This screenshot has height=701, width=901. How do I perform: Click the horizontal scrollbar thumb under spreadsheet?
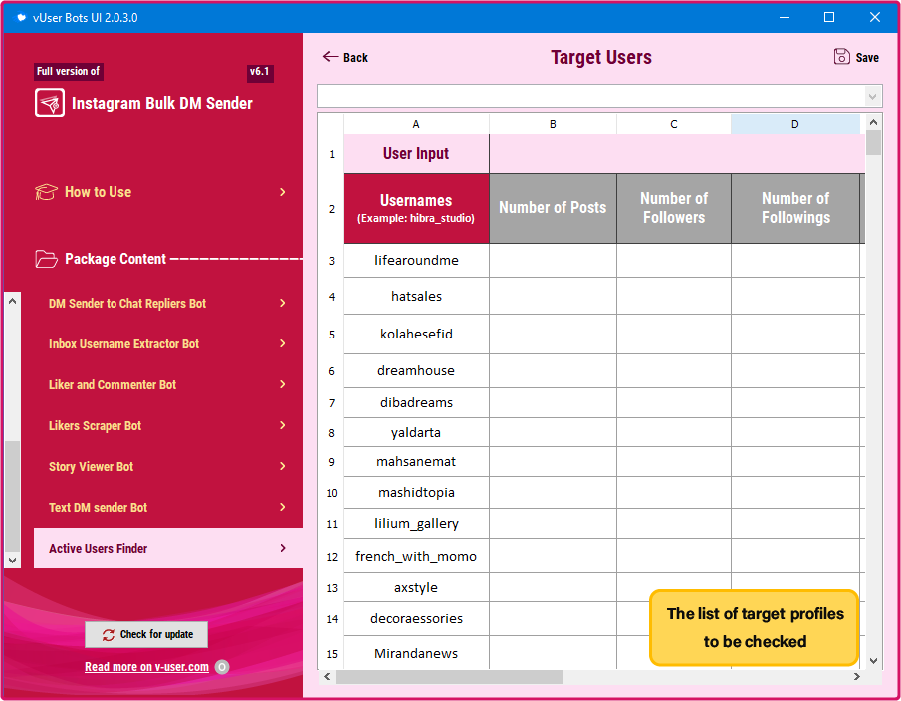coord(449,677)
